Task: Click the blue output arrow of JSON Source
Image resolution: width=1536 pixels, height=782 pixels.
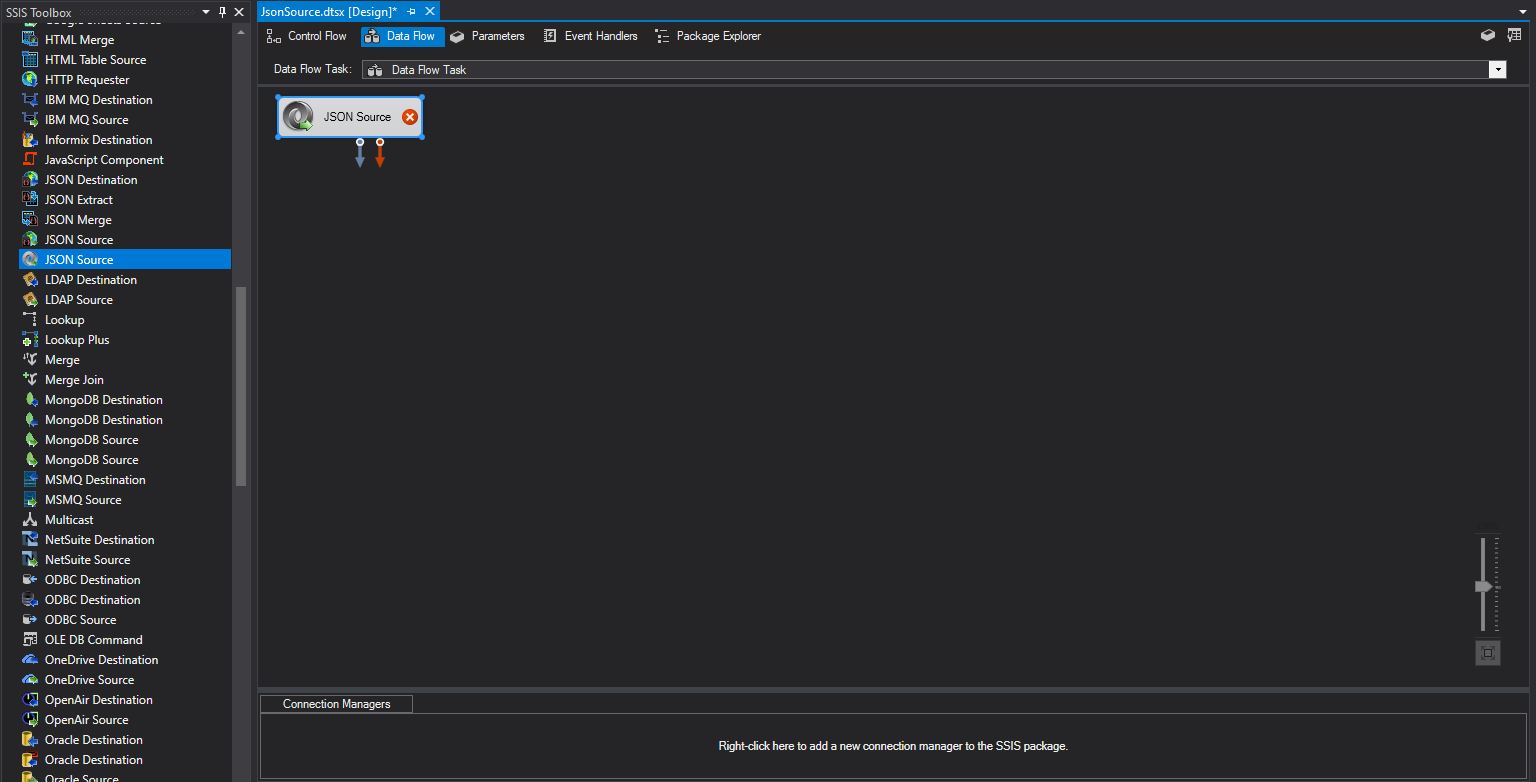Action: pyautogui.click(x=360, y=154)
